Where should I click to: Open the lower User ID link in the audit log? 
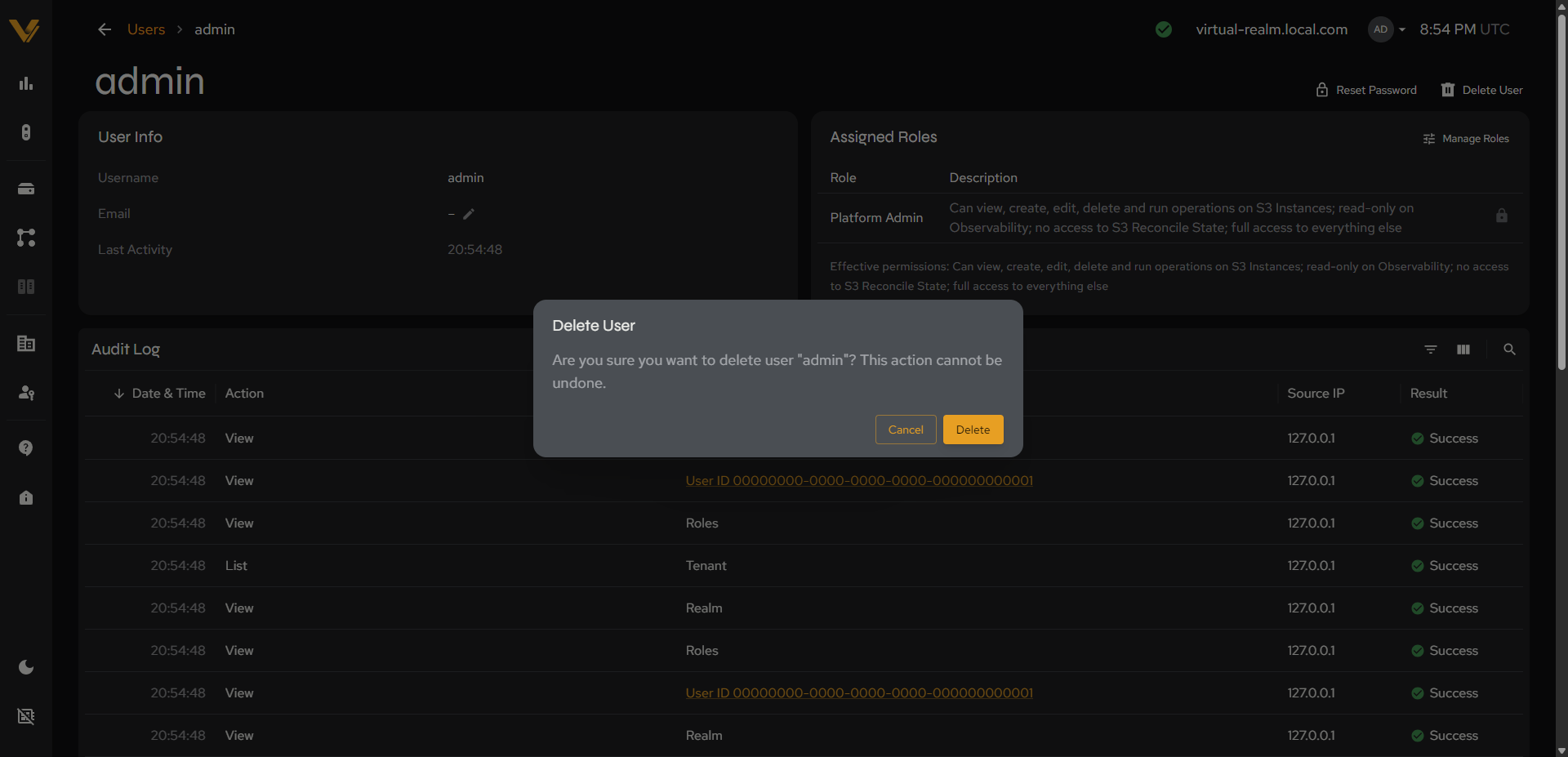pyautogui.click(x=859, y=693)
